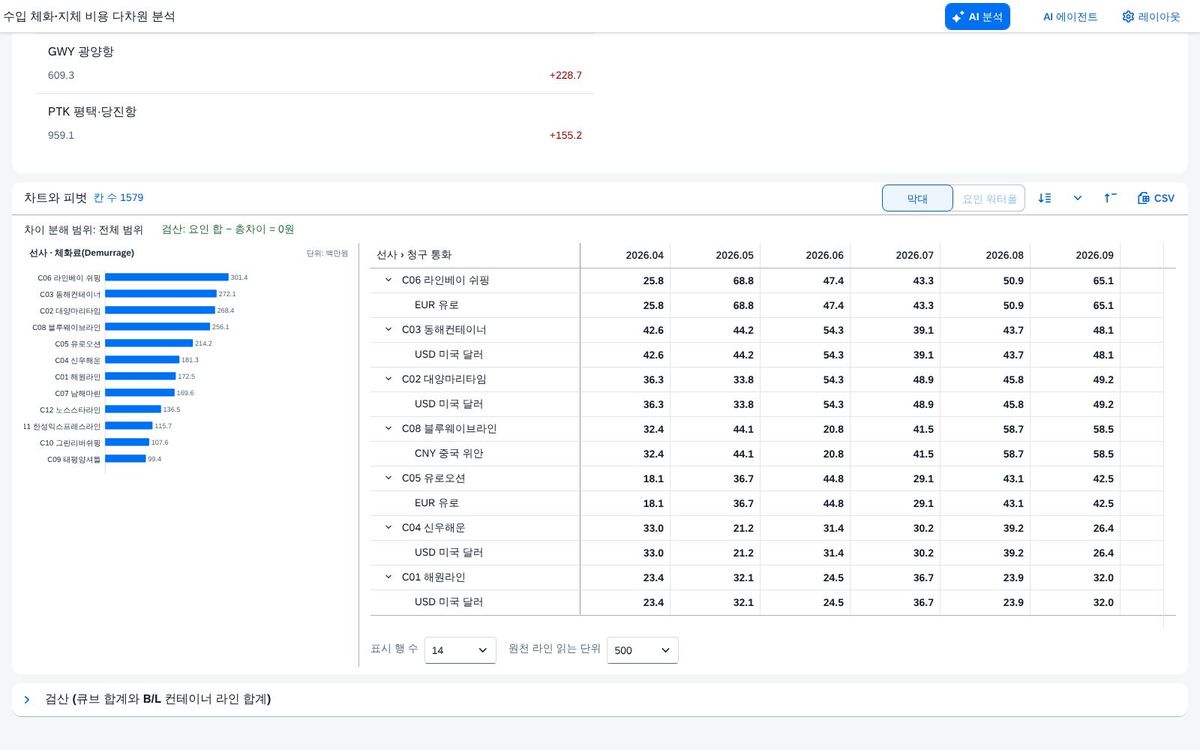Open the 표시 행 수 dropdown
This screenshot has height=750, width=1200.
[460, 650]
